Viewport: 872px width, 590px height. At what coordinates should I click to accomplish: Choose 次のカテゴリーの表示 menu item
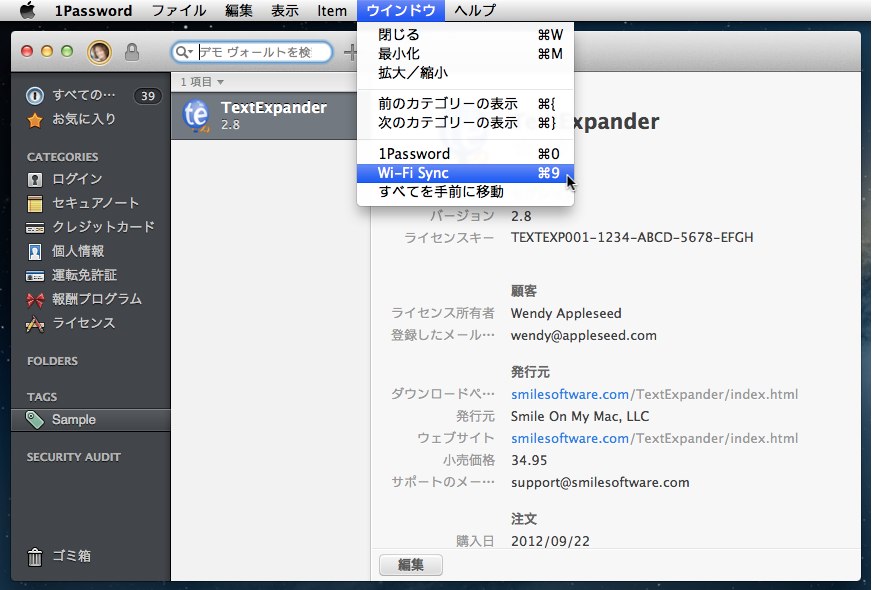point(465,123)
